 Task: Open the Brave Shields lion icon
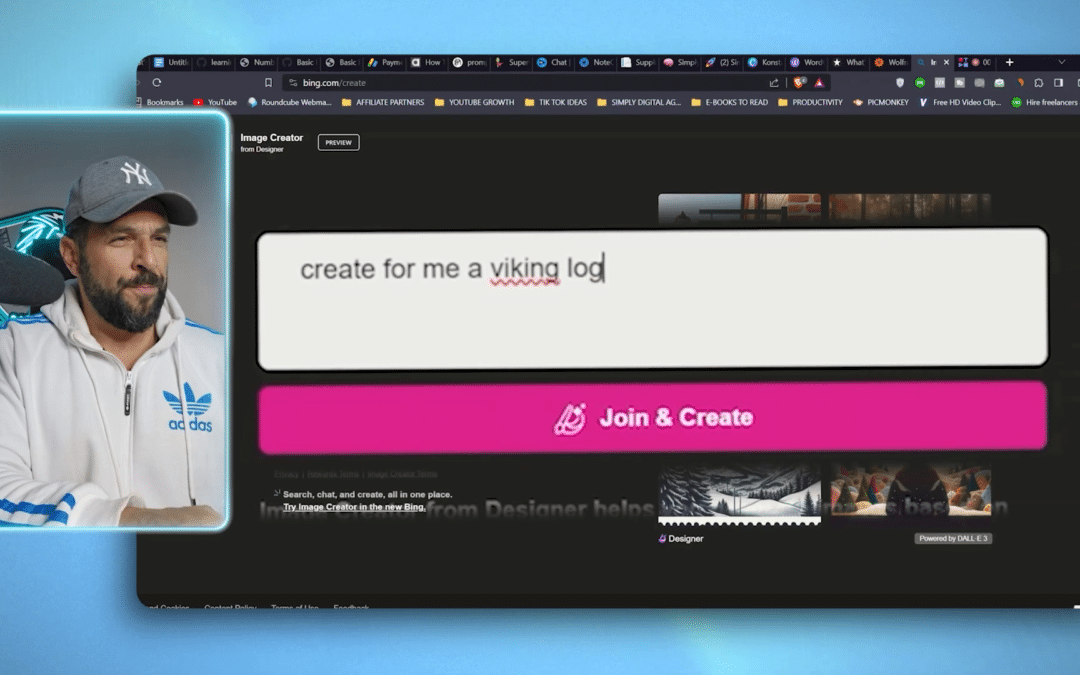coord(799,83)
